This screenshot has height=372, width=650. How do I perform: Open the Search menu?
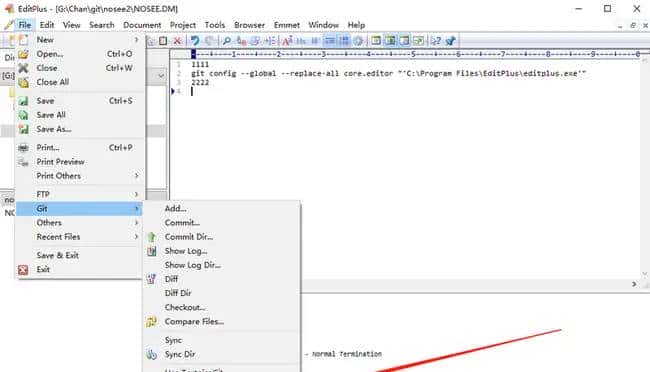(x=102, y=25)
